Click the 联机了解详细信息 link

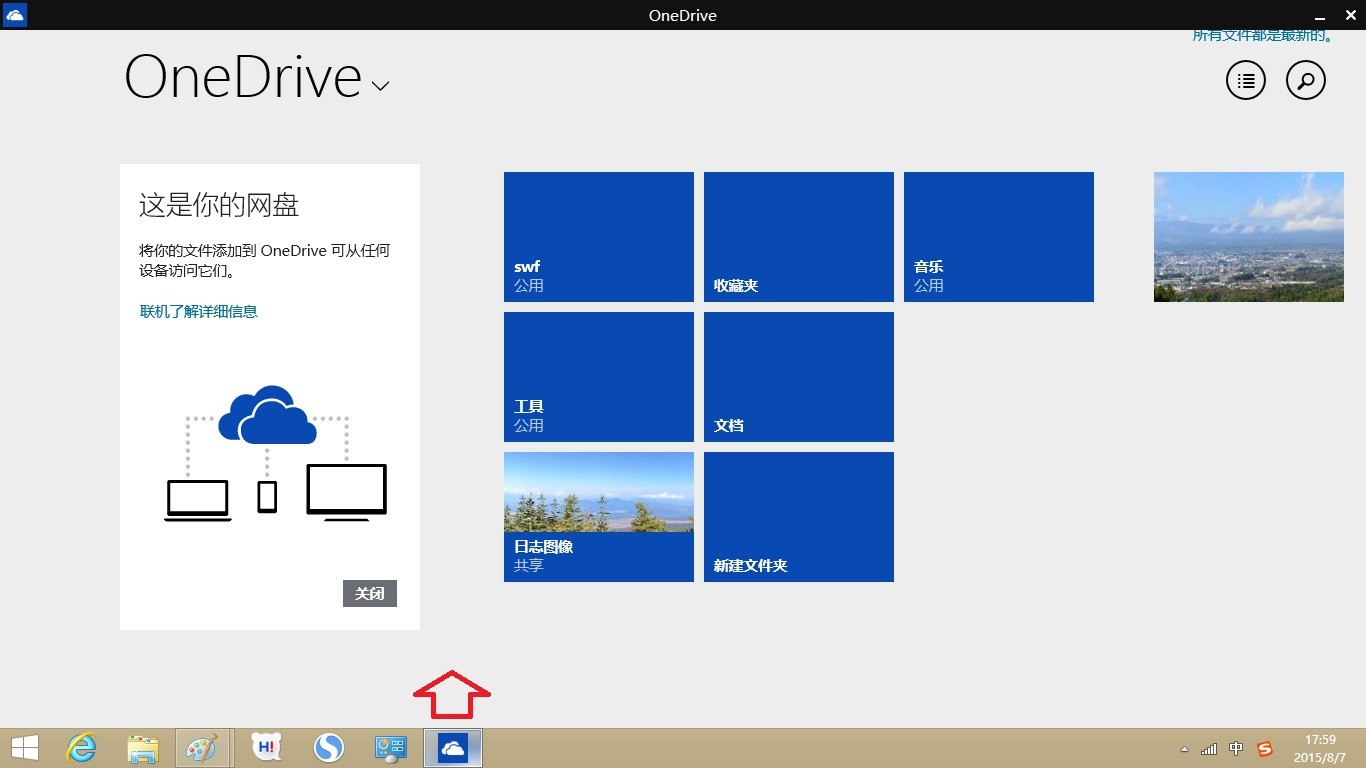tap(199, 311)
